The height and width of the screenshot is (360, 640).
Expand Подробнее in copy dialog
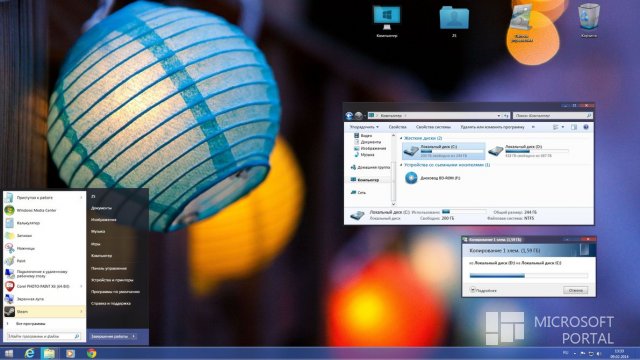point(483,291)
